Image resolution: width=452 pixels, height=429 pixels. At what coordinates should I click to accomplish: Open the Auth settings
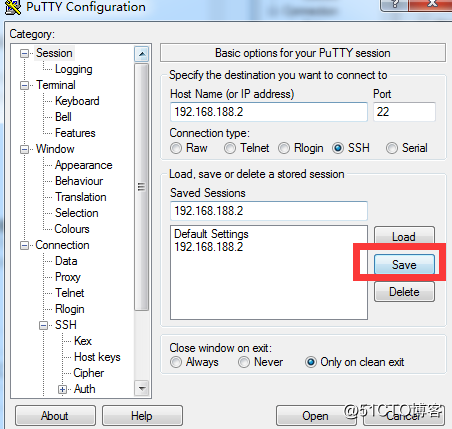[85, 389]
